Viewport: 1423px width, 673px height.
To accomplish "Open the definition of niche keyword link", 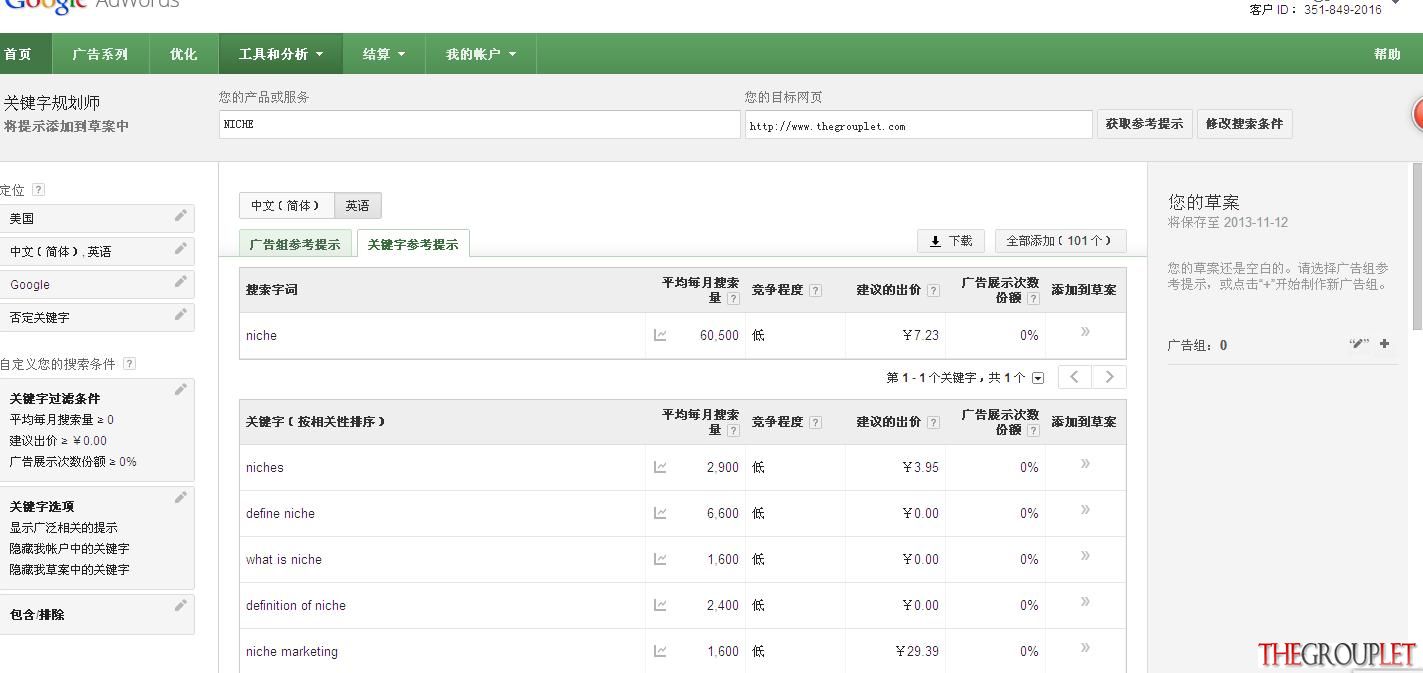I will click(x=296, y=605).
